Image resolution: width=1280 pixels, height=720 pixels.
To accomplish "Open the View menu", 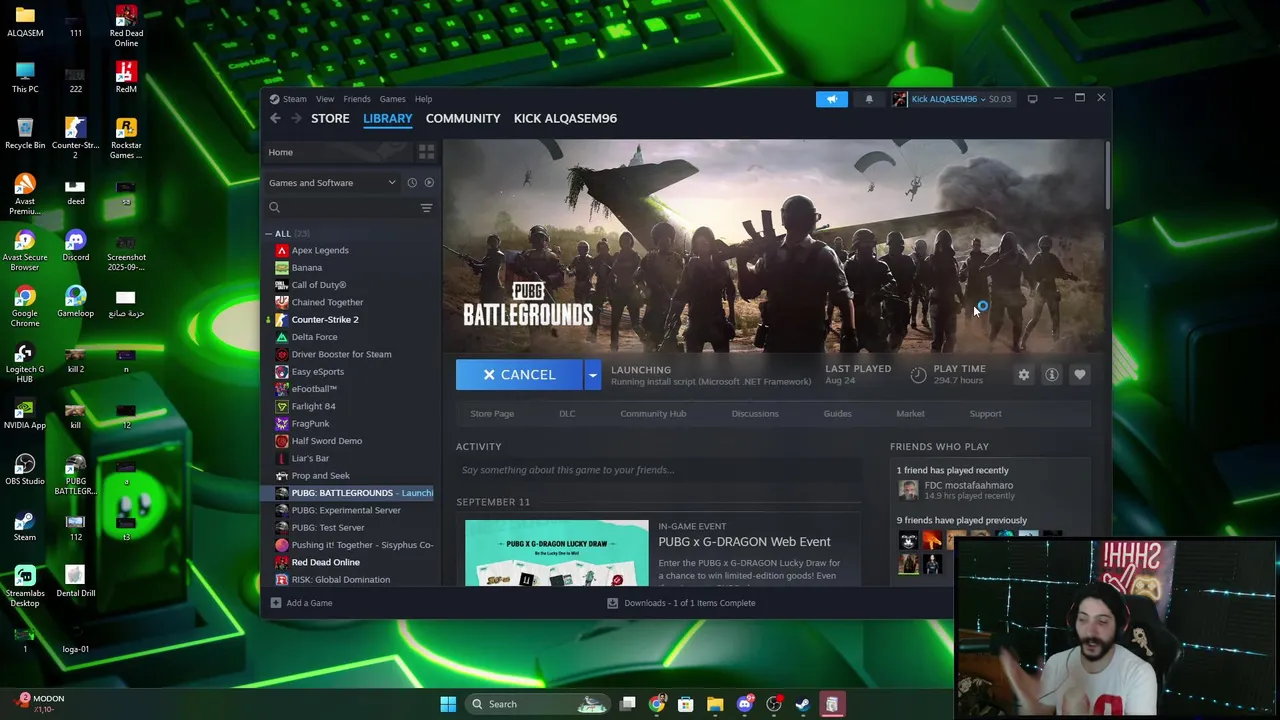I will pos(325,99).
